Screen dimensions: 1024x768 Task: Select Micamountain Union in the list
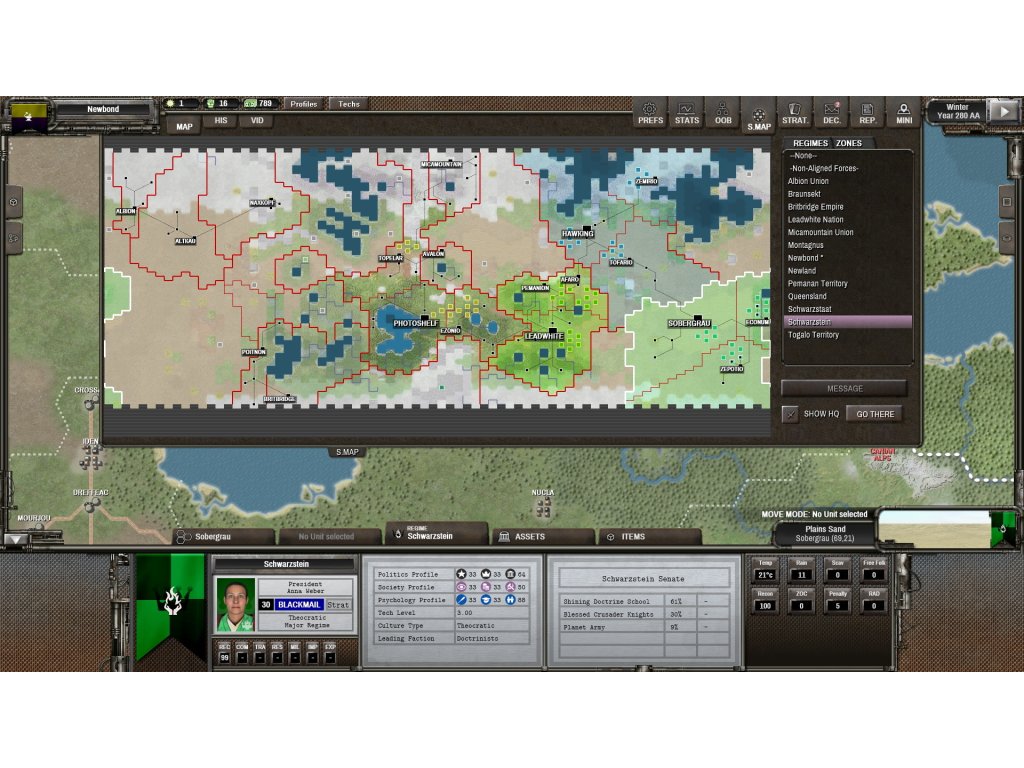[847, 232]
